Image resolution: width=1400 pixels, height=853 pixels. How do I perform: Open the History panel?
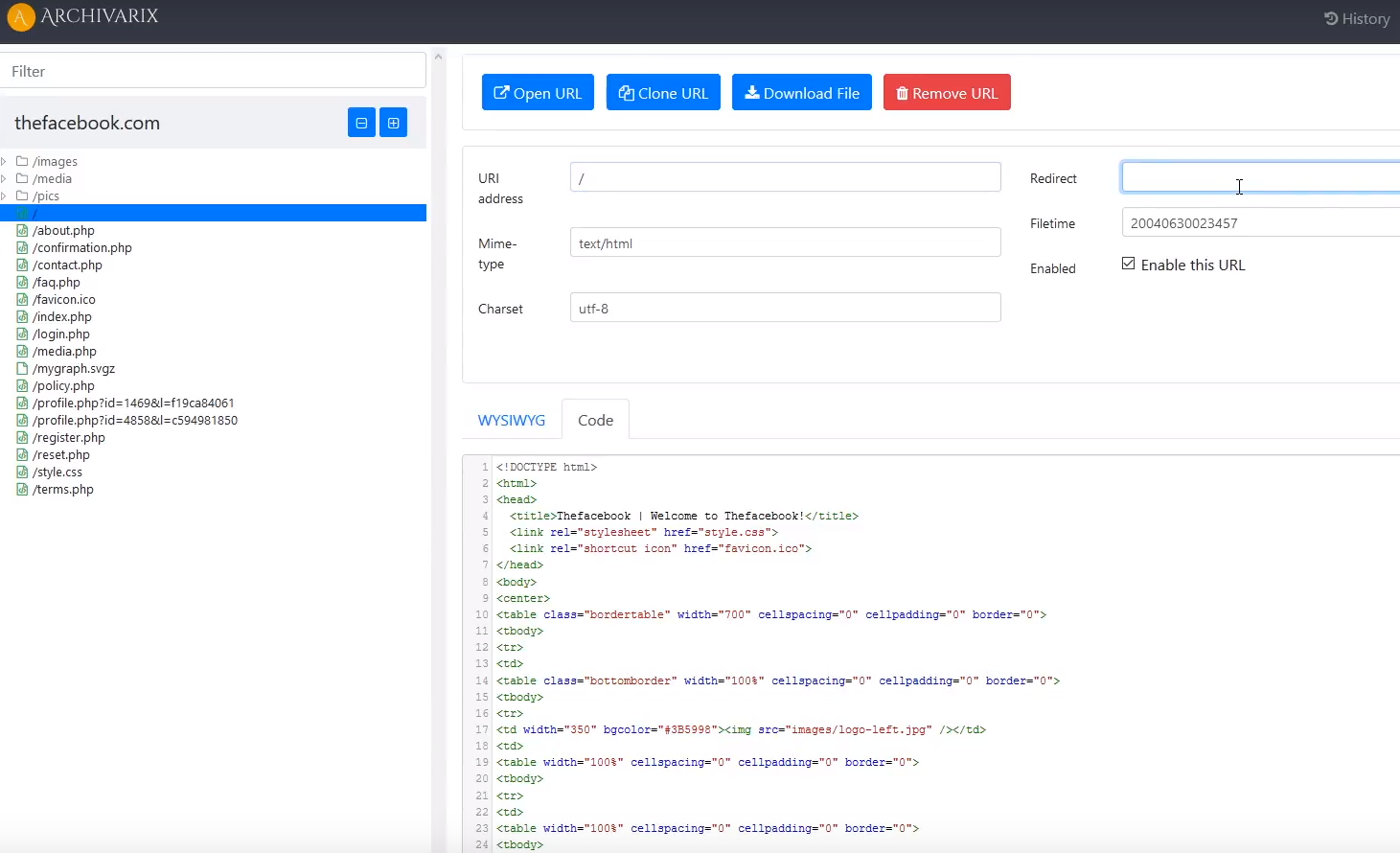click(x=1357, y=18)
